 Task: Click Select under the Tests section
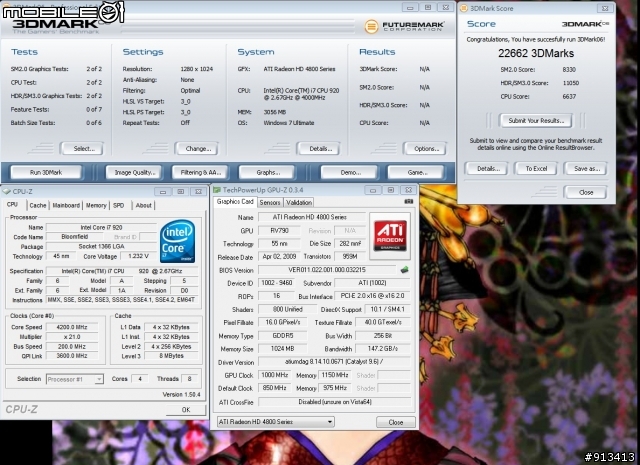pos(82,149)
